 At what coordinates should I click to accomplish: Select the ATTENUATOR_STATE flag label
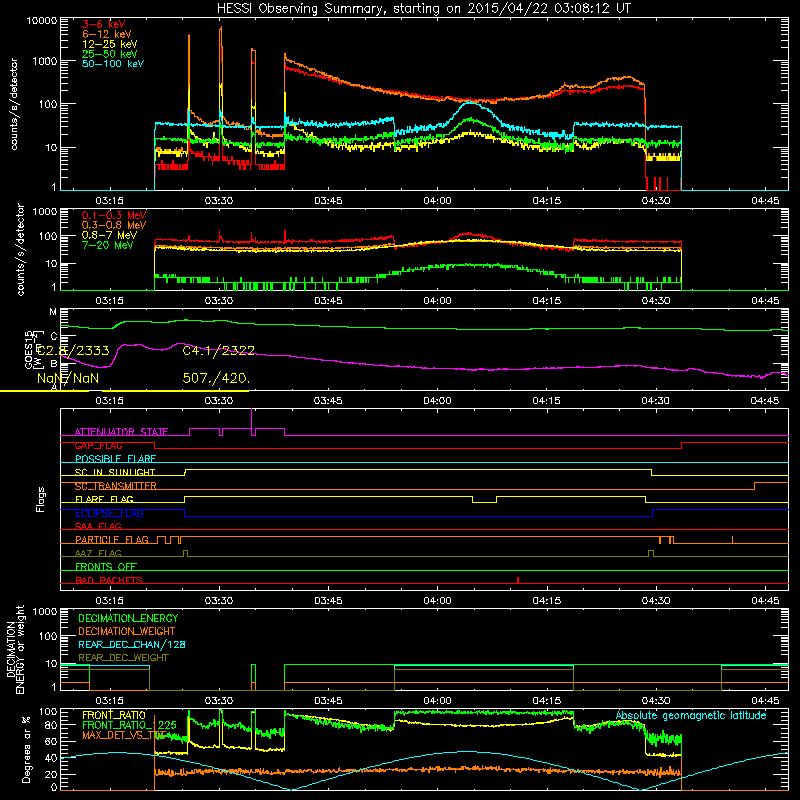tap(121, 432)
